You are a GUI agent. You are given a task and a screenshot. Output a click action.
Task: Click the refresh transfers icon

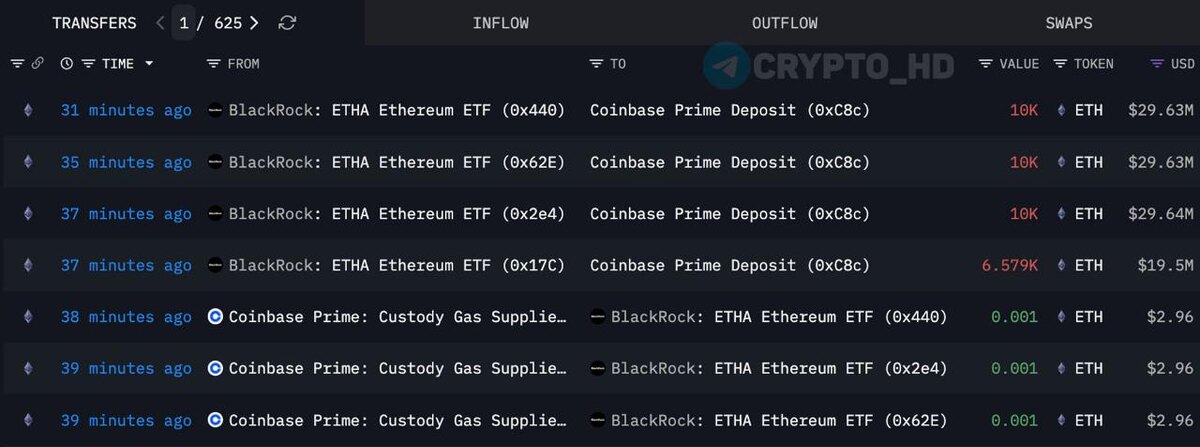coord(287,22)
